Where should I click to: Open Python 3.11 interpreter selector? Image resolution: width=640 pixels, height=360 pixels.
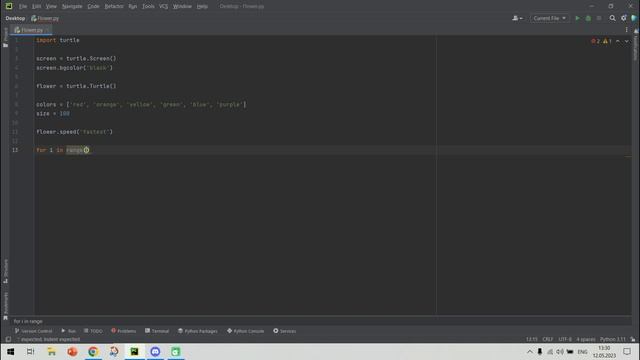(613, 339)
